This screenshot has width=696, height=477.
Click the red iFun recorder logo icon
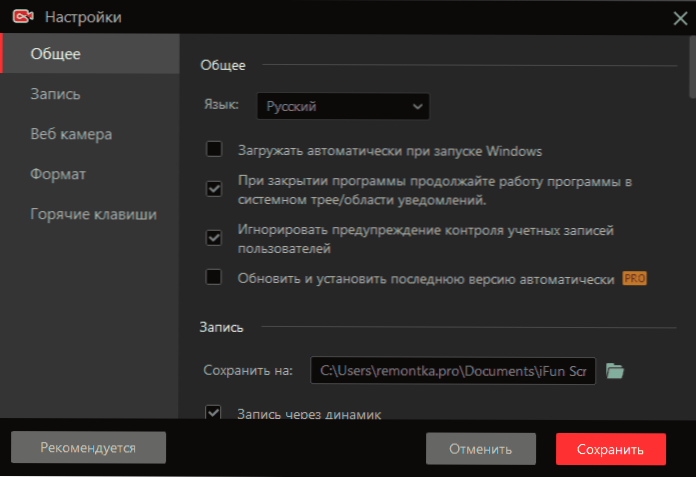[x=23, y=17]
